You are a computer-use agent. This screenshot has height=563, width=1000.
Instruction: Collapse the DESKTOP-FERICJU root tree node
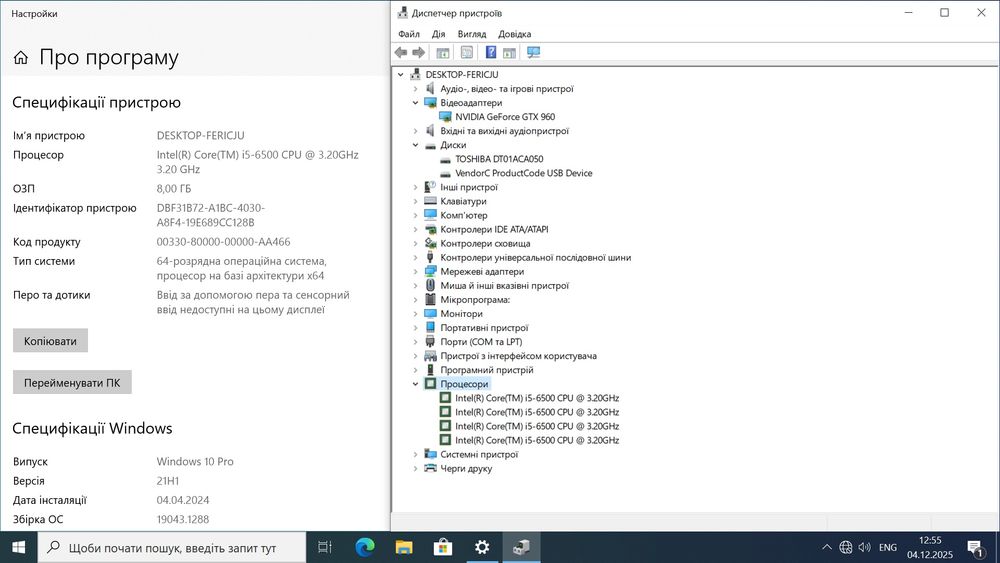[x=401, y=75]
